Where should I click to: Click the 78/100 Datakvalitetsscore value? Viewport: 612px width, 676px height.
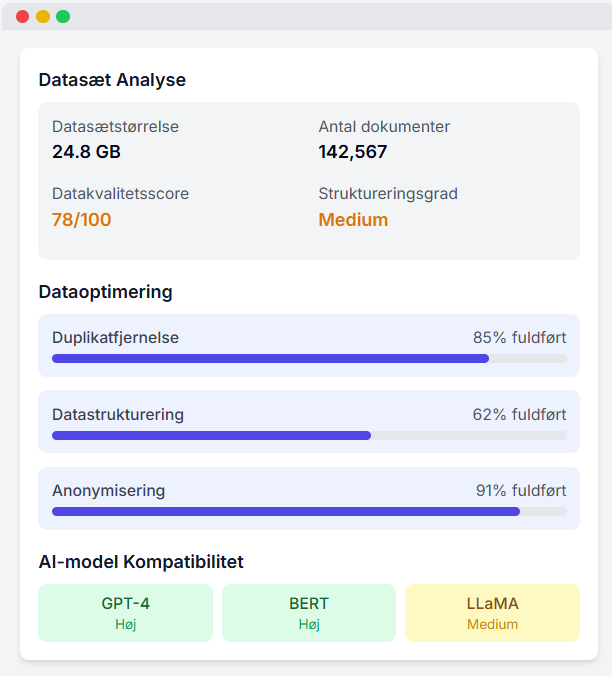click(x=81, y=220)
